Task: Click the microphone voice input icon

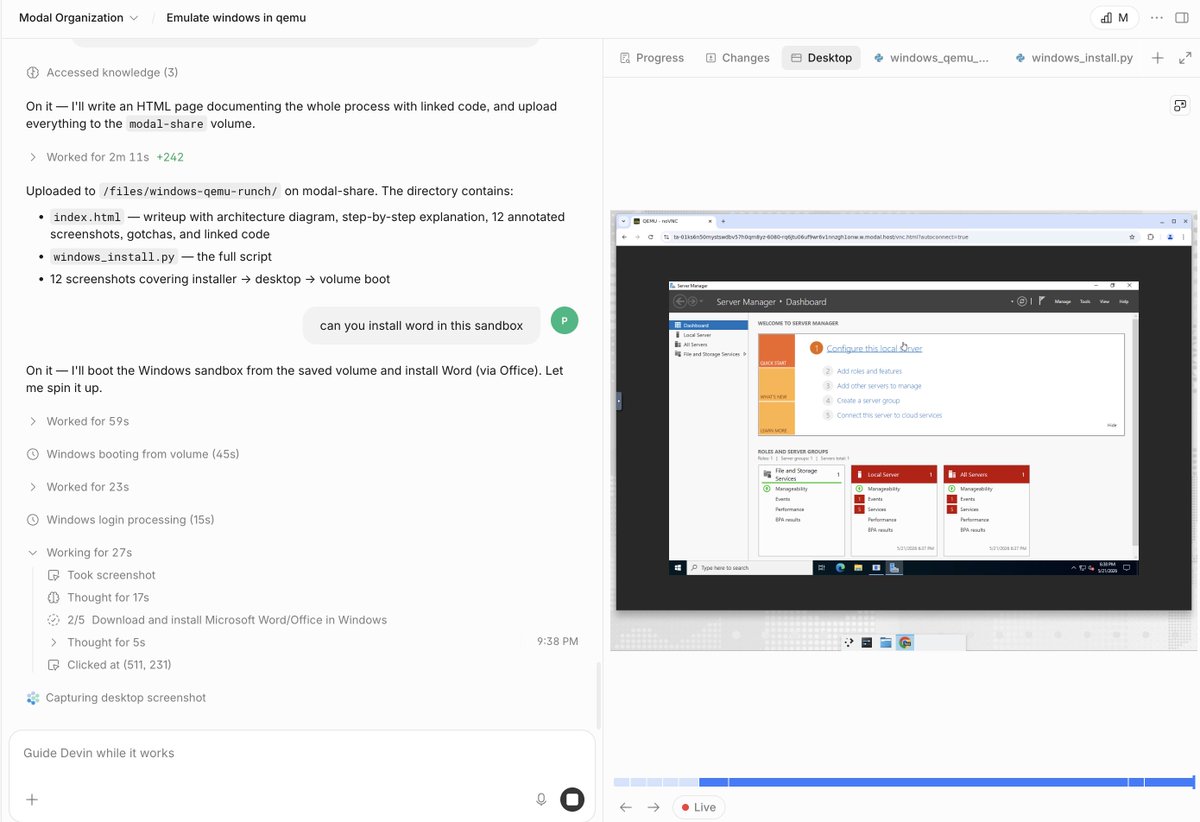Action: (541, 799)
